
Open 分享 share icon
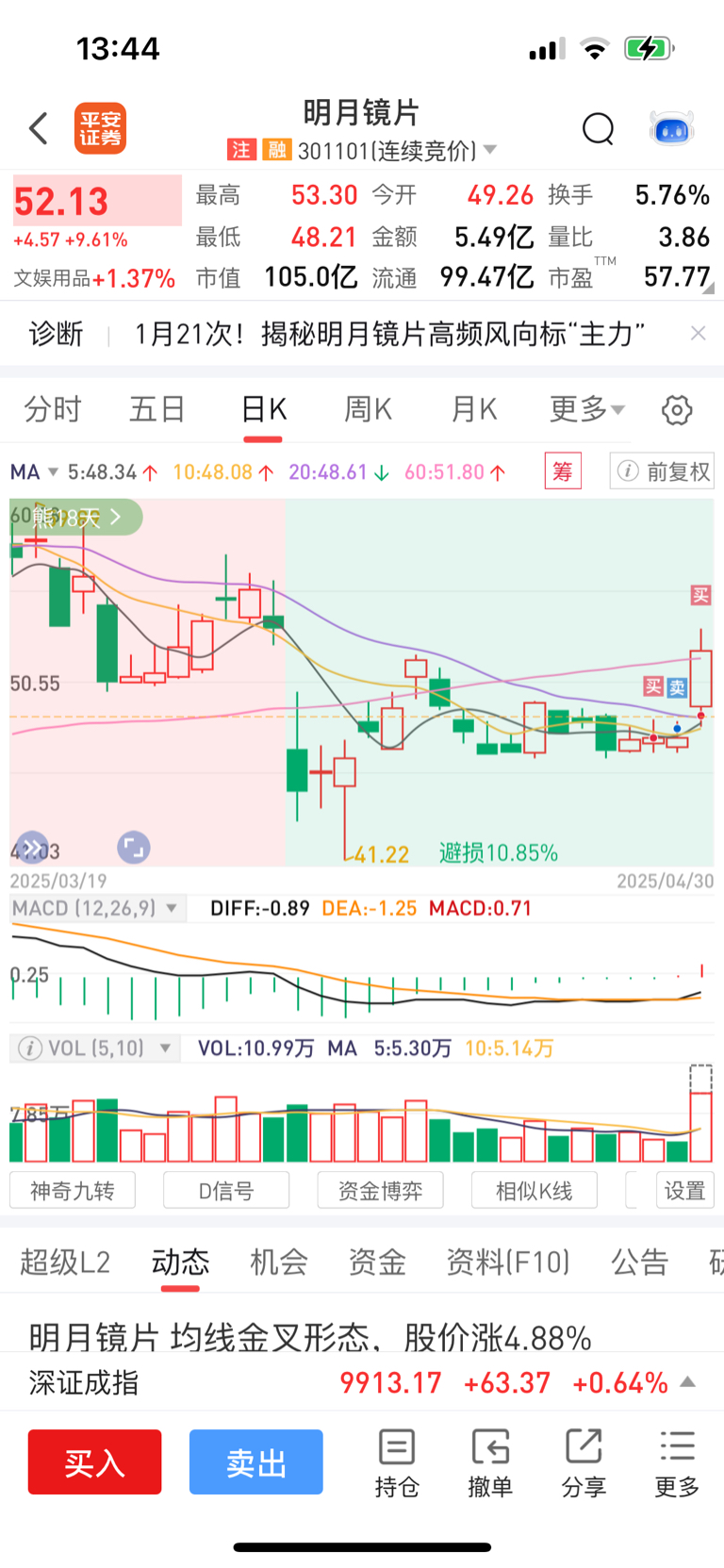tap(584, 1463)
